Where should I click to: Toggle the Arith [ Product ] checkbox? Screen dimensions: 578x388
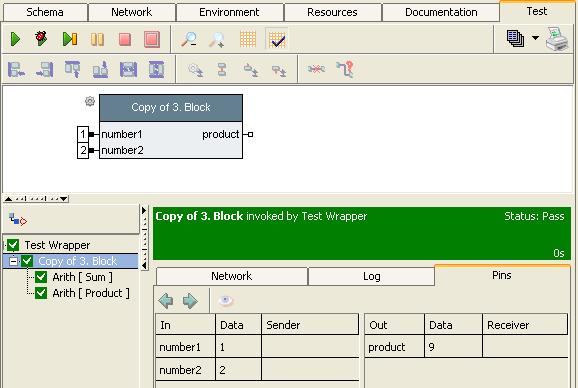(41, 293)
